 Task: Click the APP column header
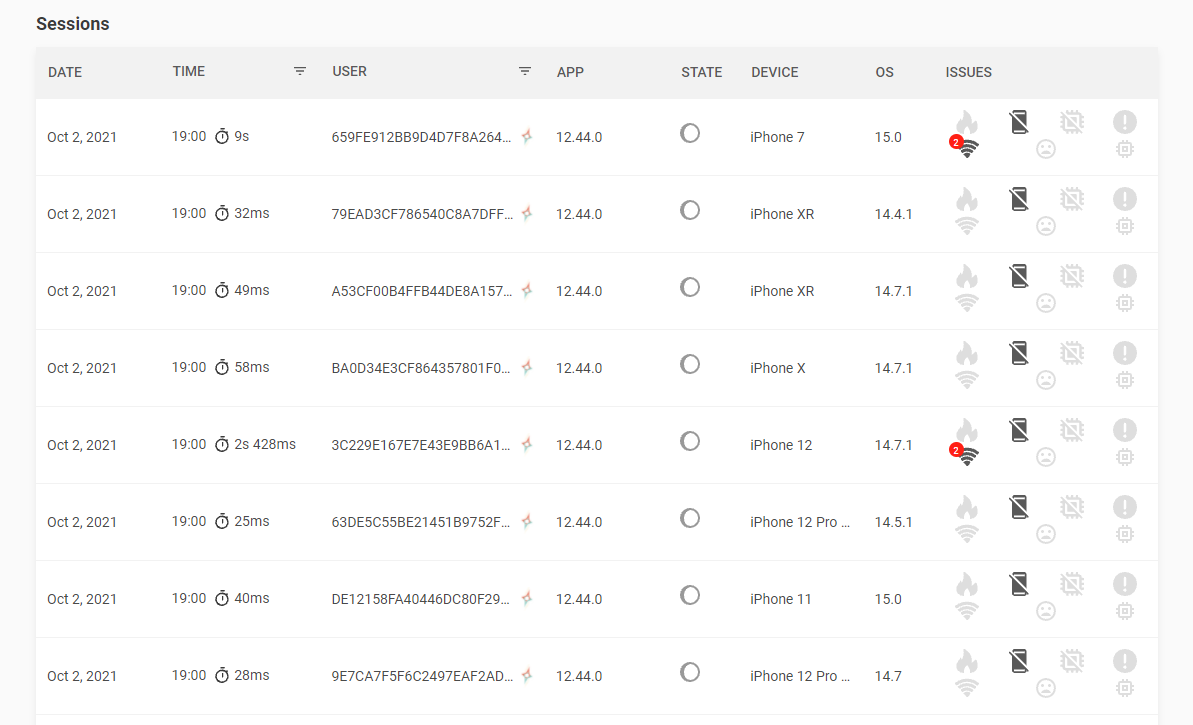[x=570, y=72]
